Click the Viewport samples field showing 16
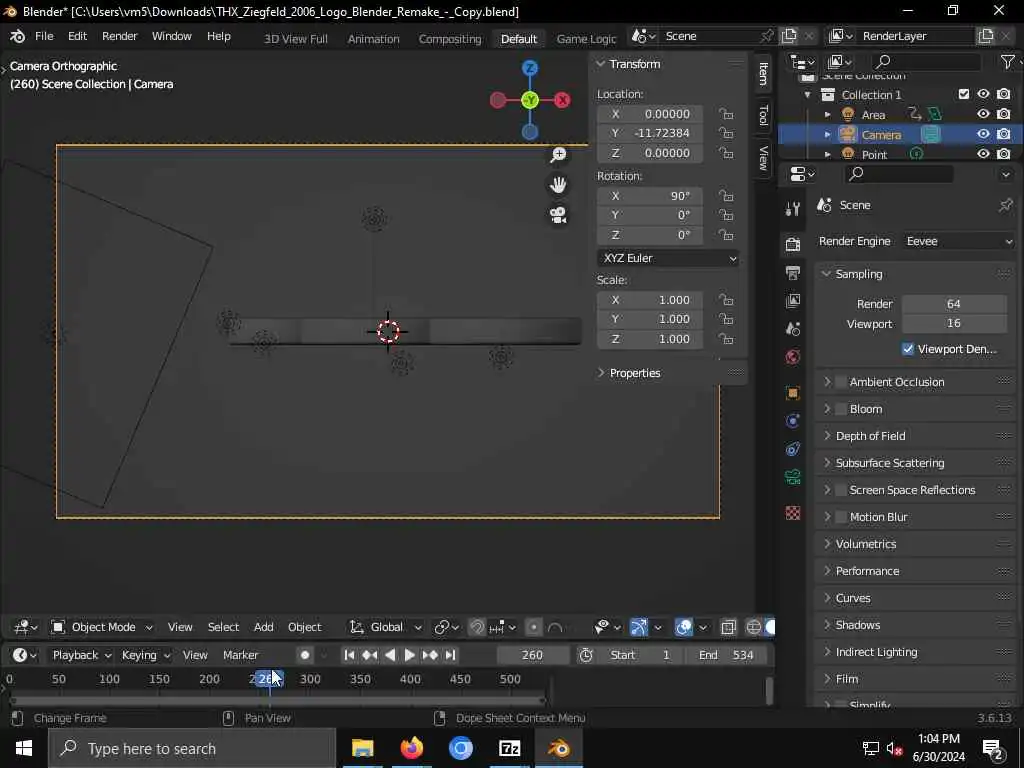This screenshot has height=768, width=1024. (x=953, y=323)
